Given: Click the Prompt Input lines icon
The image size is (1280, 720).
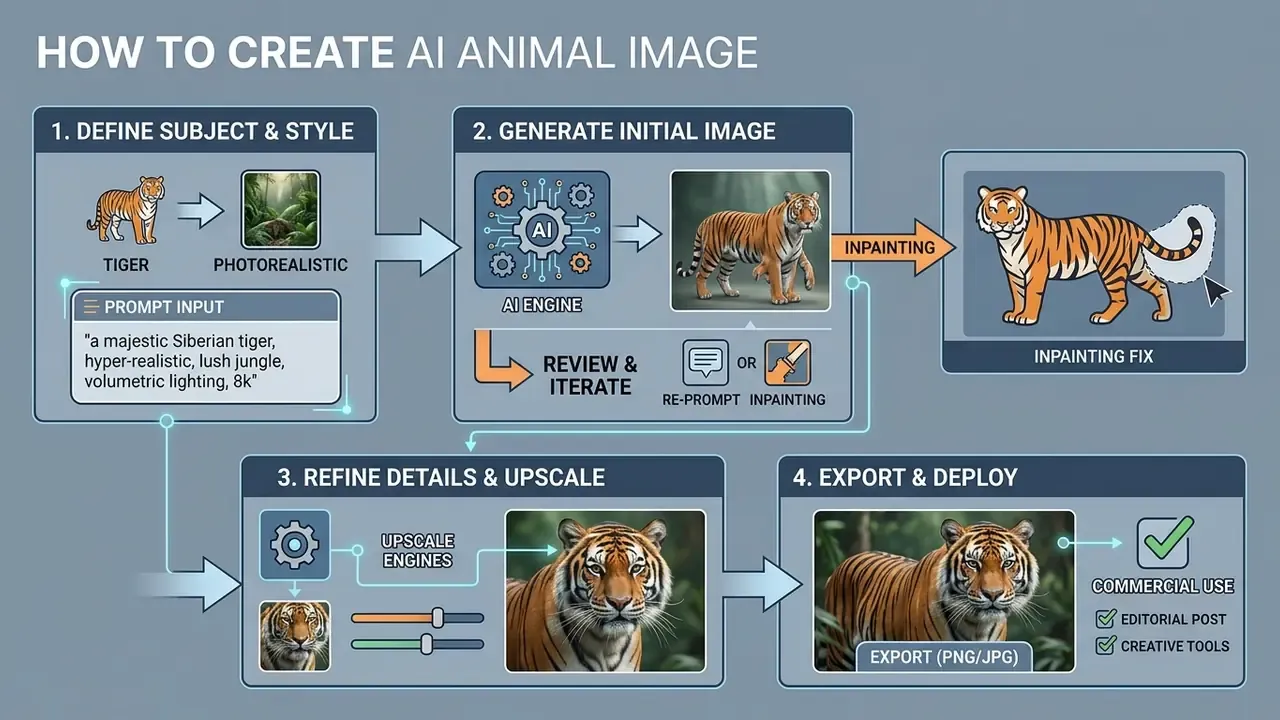Looking at the screenshot, I should coord(90,307).
